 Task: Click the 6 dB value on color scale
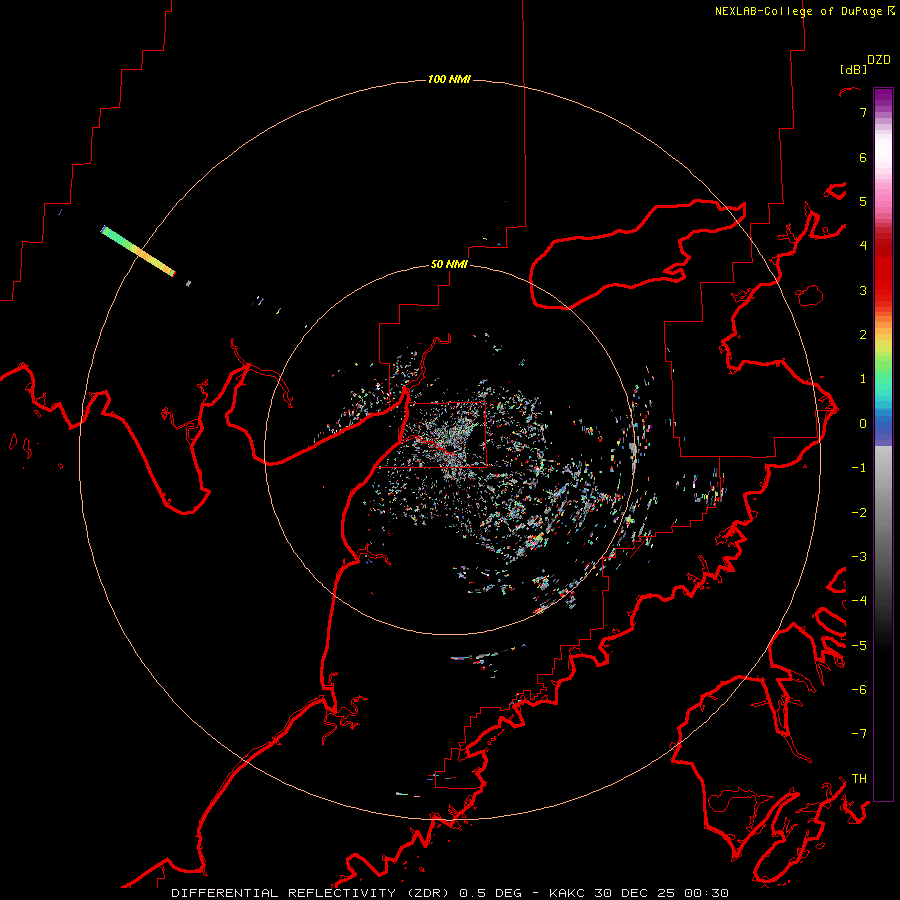click(863, 157)
